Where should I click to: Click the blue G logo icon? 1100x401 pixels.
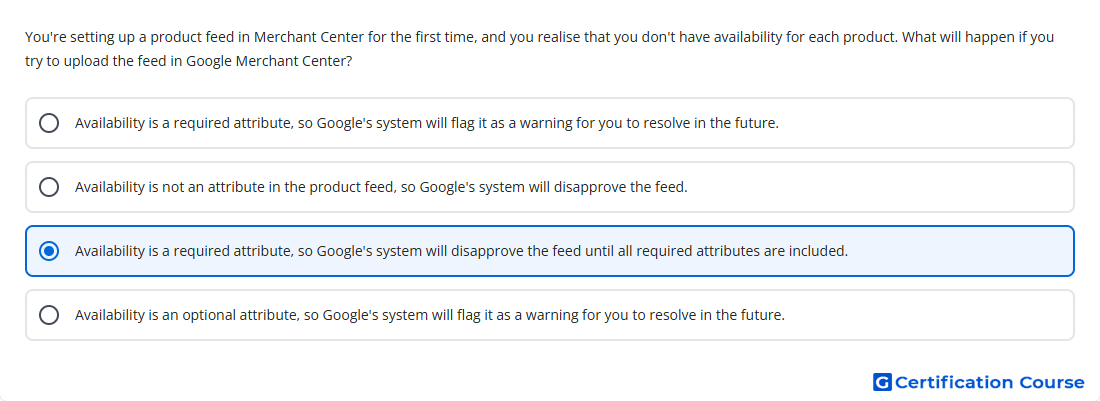pyautogui.click(x=882, y=382)
